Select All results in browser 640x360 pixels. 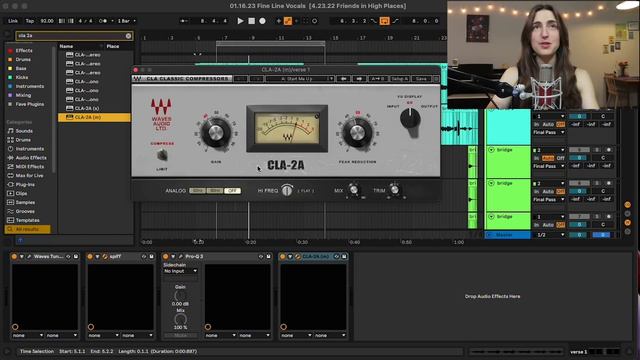27,229
